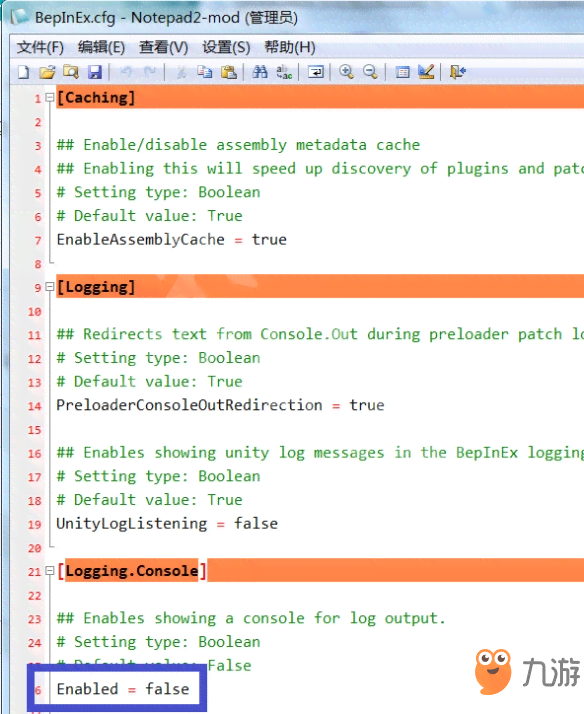The width and height of the screenshot is (584, 714).
Task: Paste clipboard using the Paste toolbar icon
Action: point(229,72)
